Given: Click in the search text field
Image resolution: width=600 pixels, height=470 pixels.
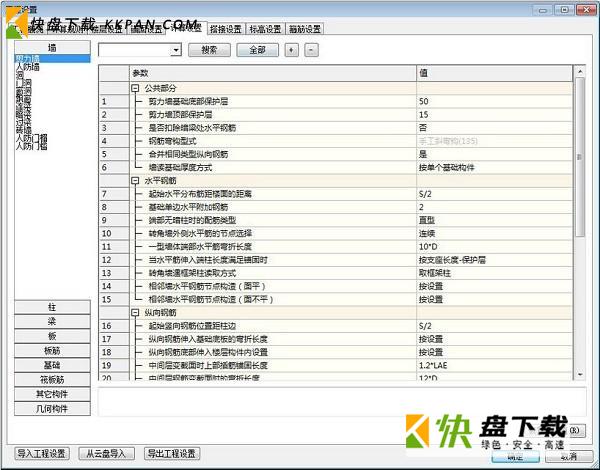Looking at the screenshot, I should click(x=135, y=50).
